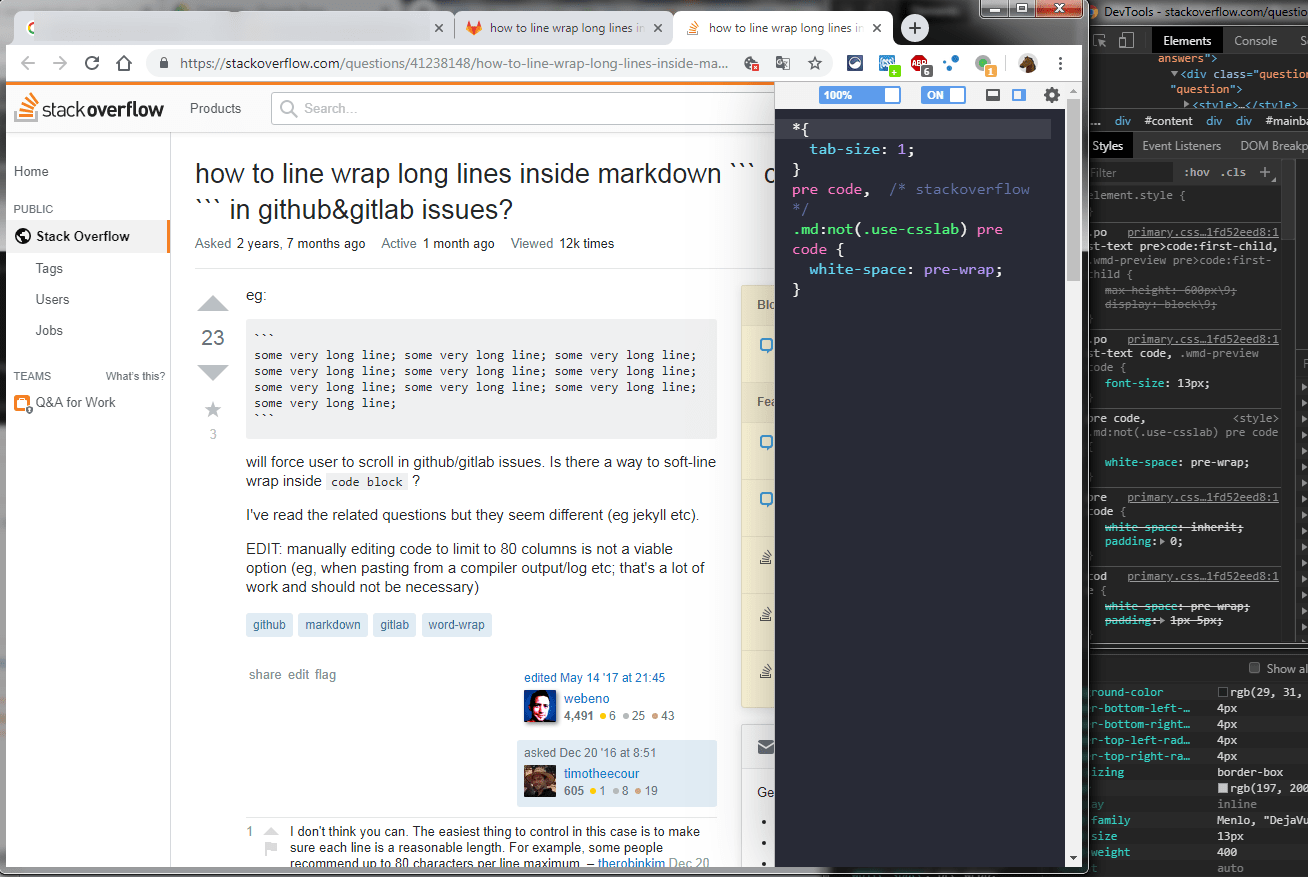1308x877 pixels.
Task: Click the Stack Overflow logo
Action: pos(89,108)
